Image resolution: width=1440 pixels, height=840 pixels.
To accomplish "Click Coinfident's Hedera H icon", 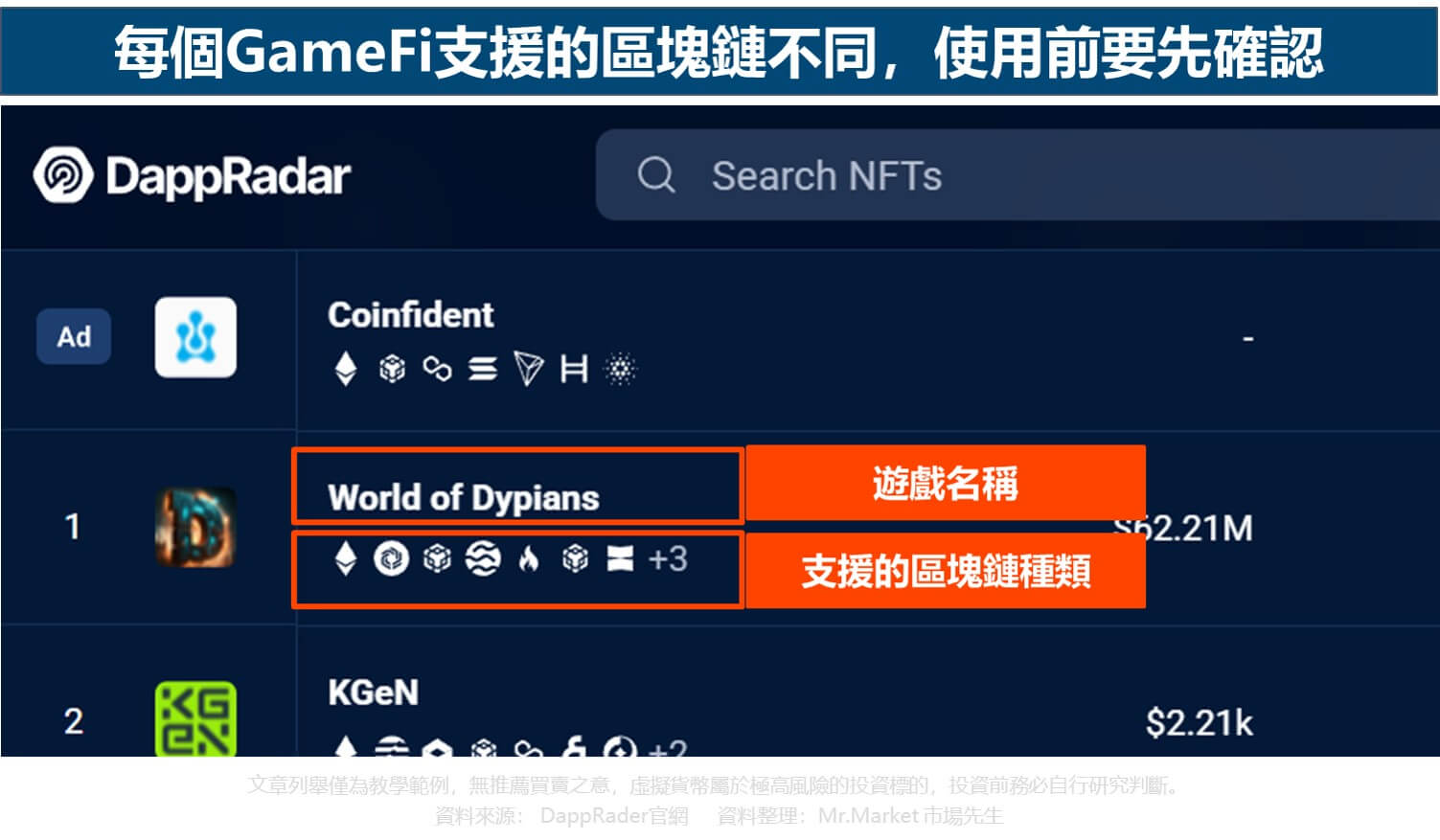I will (574, 369).
